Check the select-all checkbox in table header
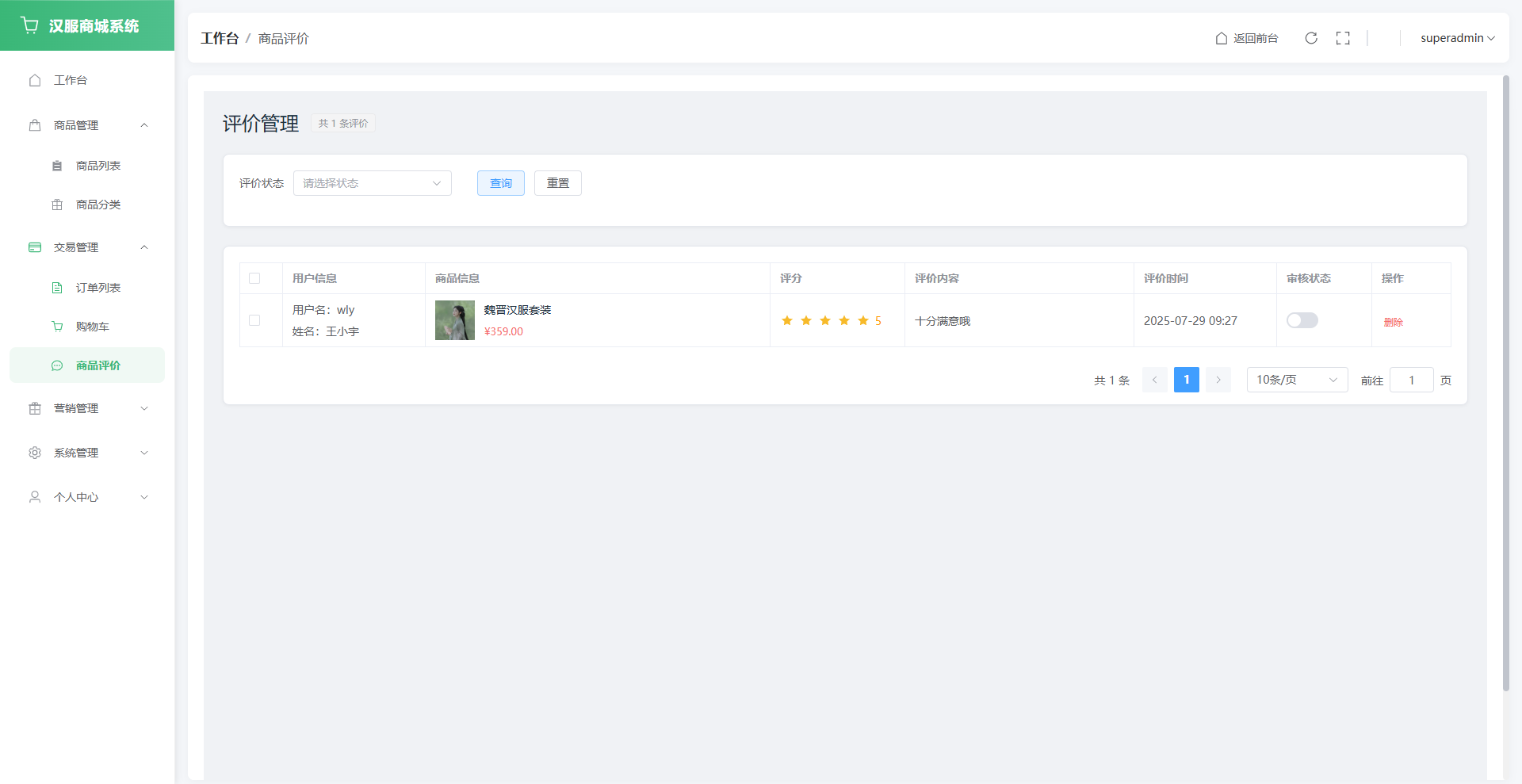 (x=254, y=278)
